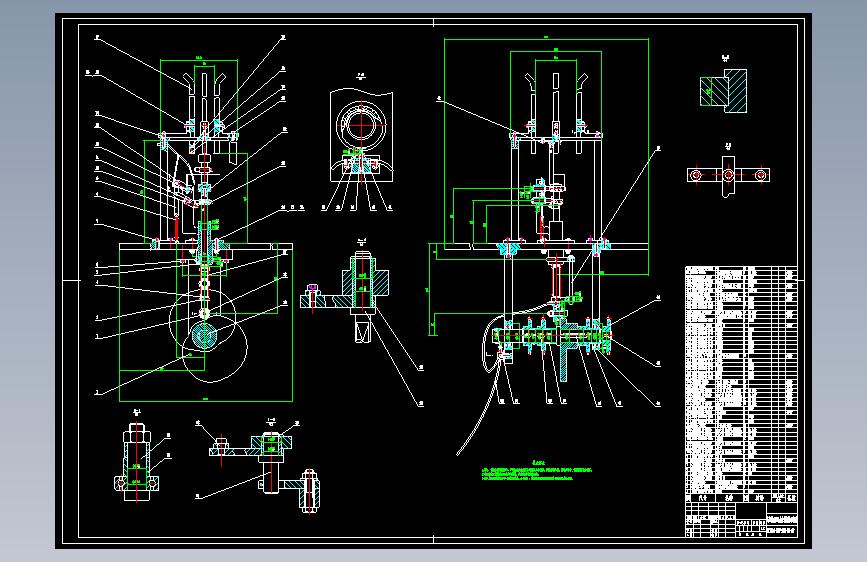Click the bottom-center linkage bracket detail view

tap(264, 471)
